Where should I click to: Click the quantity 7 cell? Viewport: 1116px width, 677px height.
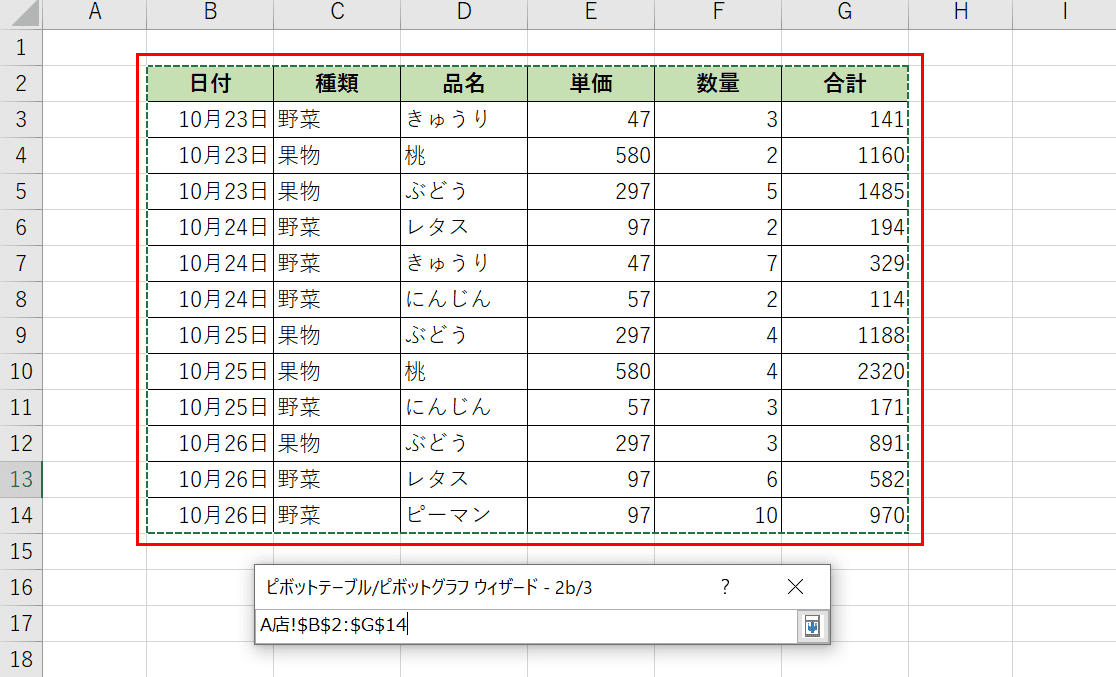718,263
